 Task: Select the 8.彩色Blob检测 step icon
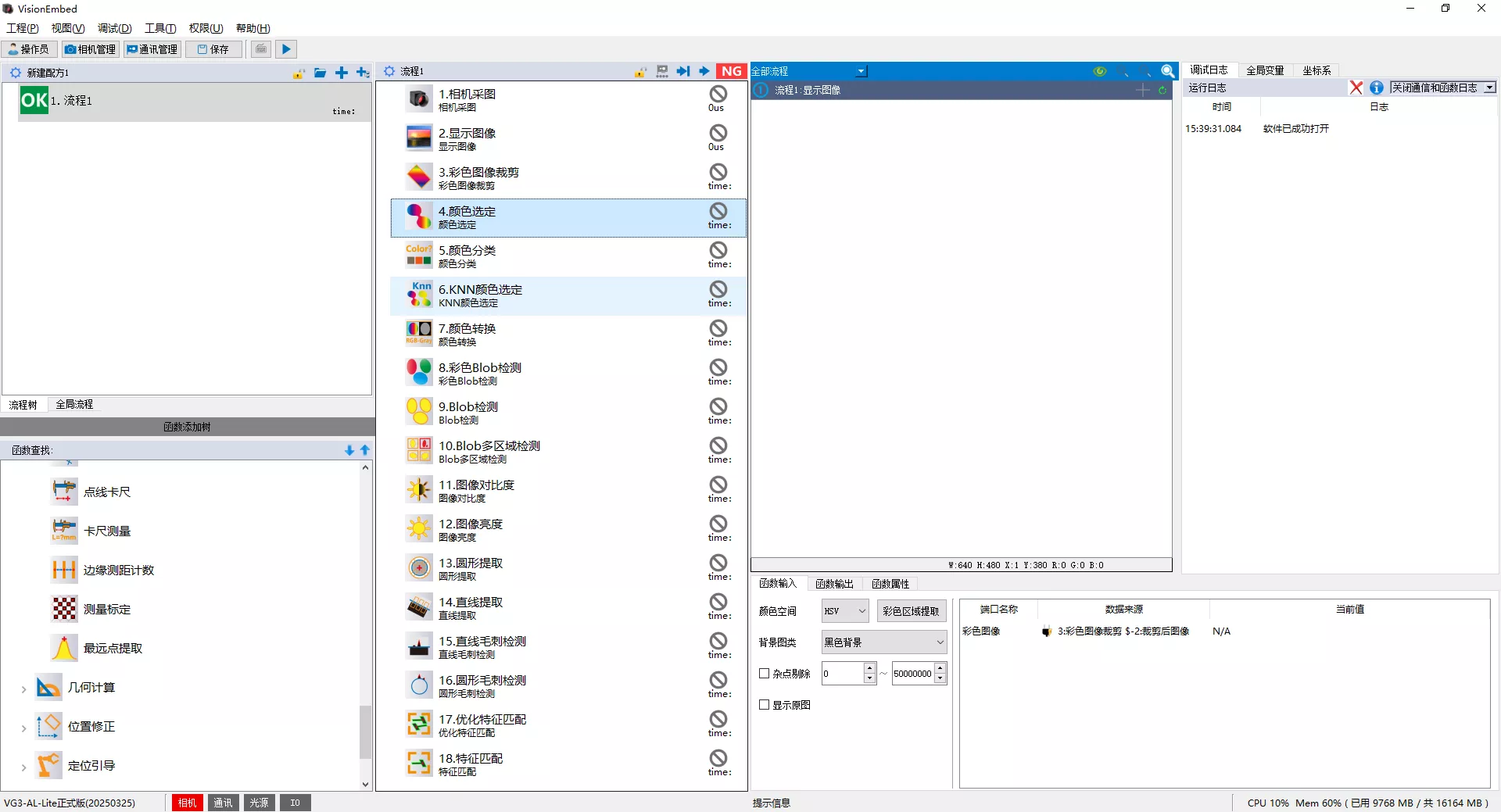419,373
